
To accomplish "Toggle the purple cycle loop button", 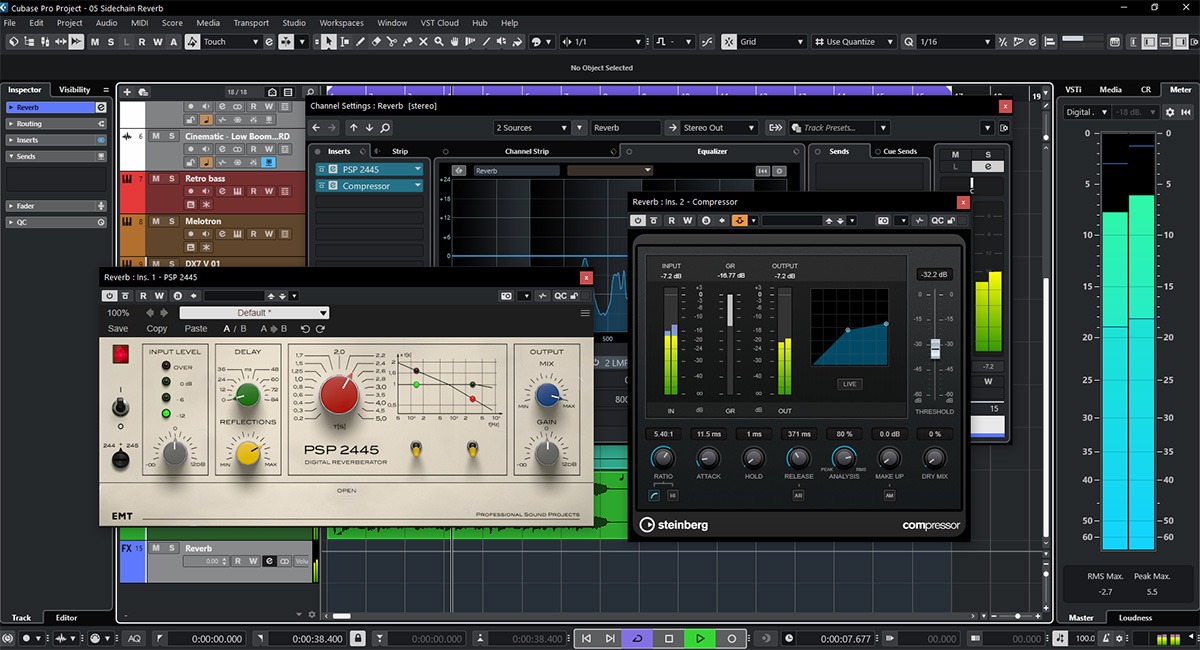I will (637, 638).
